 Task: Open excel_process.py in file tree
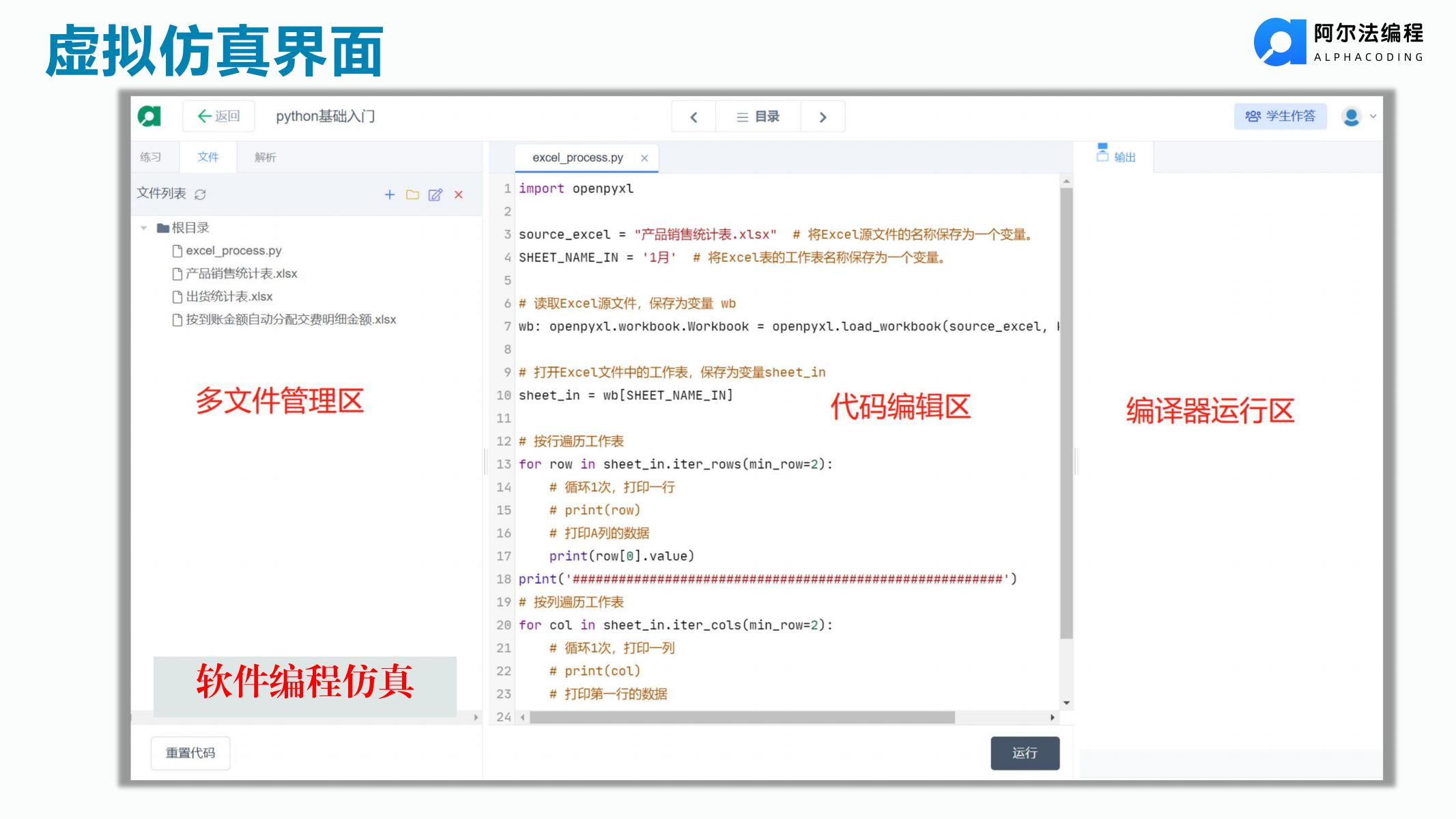[227, 250]
